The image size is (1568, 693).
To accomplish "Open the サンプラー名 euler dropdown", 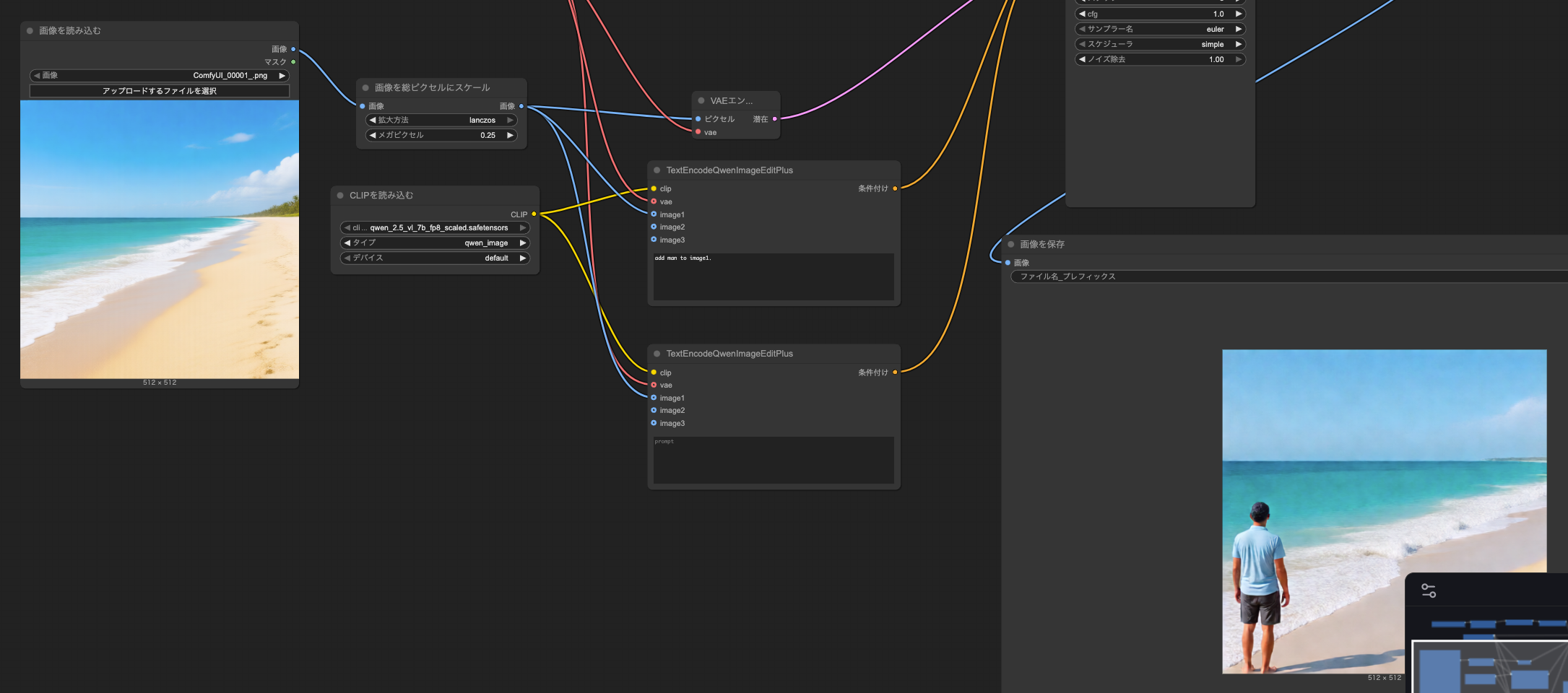I will tap(1160, 30).
